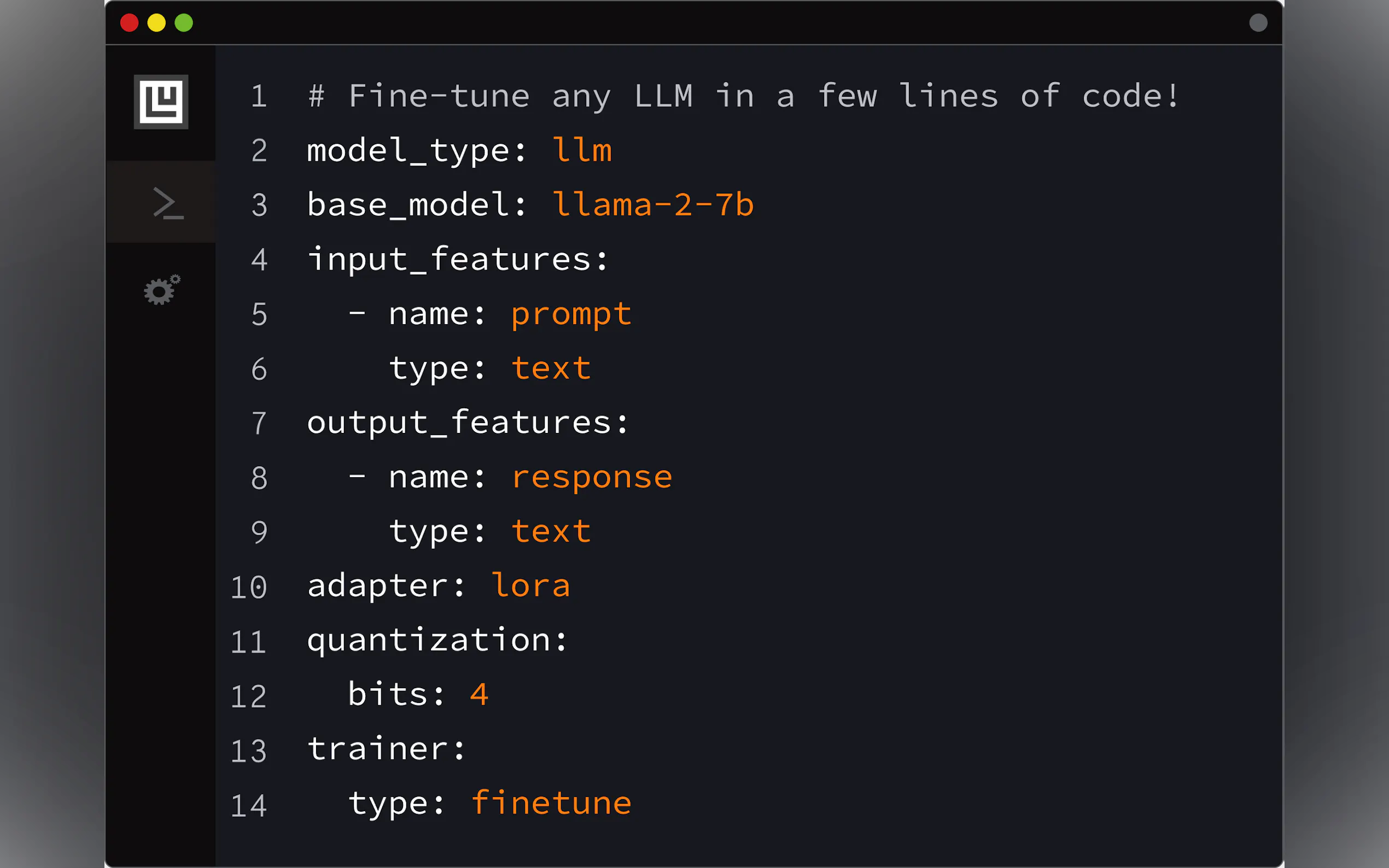Click the bits value '4'
Viewport: 1389px width, 868px height.
pos(479,695)
